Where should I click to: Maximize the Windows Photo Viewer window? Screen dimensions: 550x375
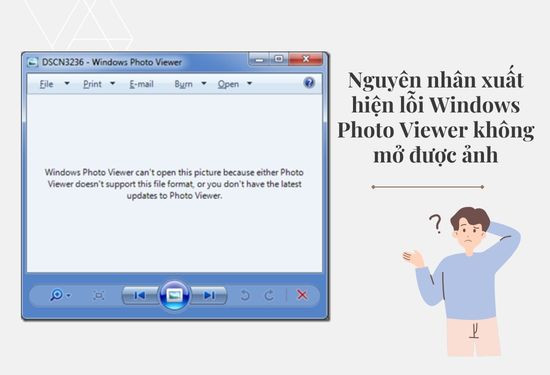[279, 59]
